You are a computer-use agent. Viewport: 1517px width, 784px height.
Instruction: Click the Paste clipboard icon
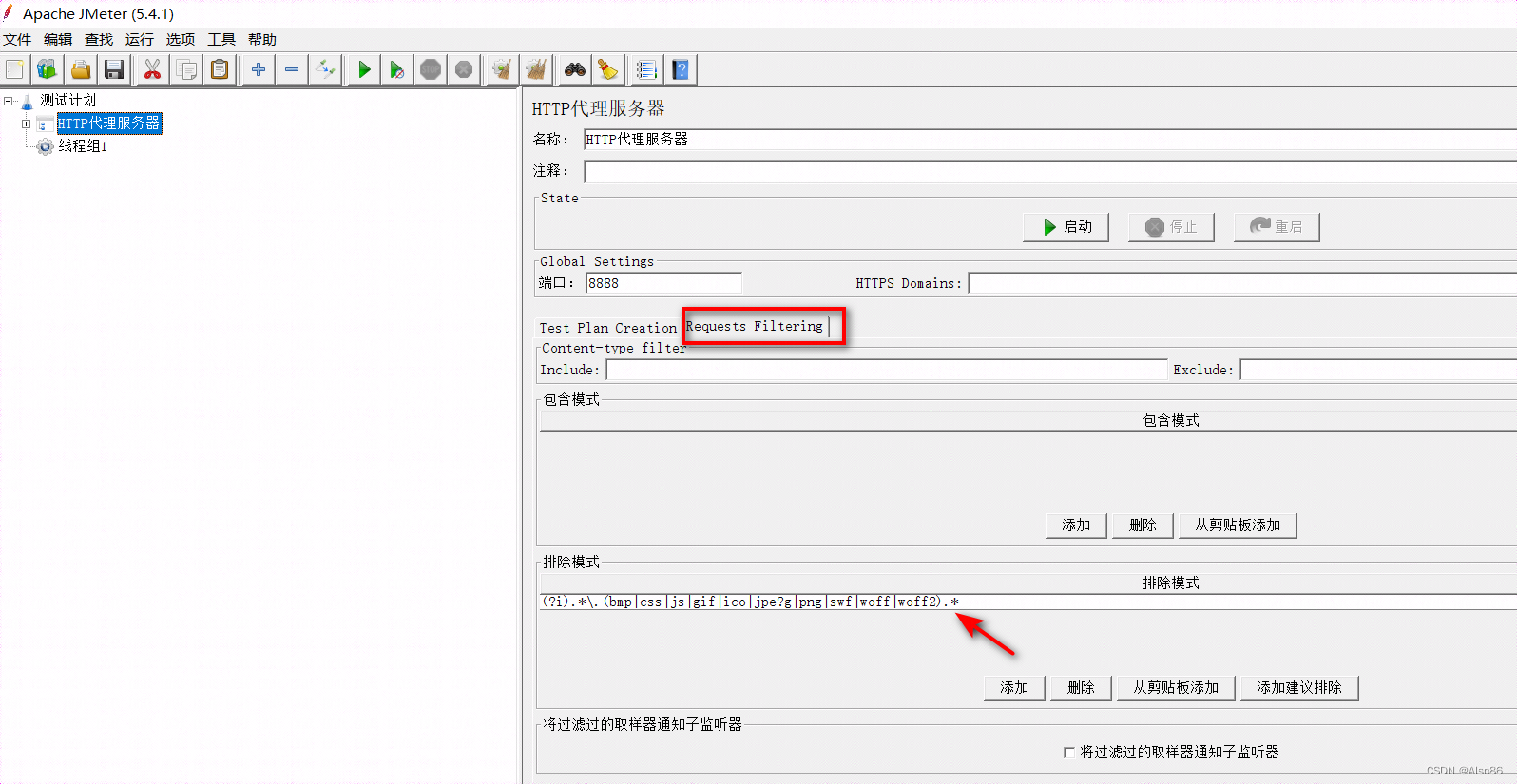220,69
